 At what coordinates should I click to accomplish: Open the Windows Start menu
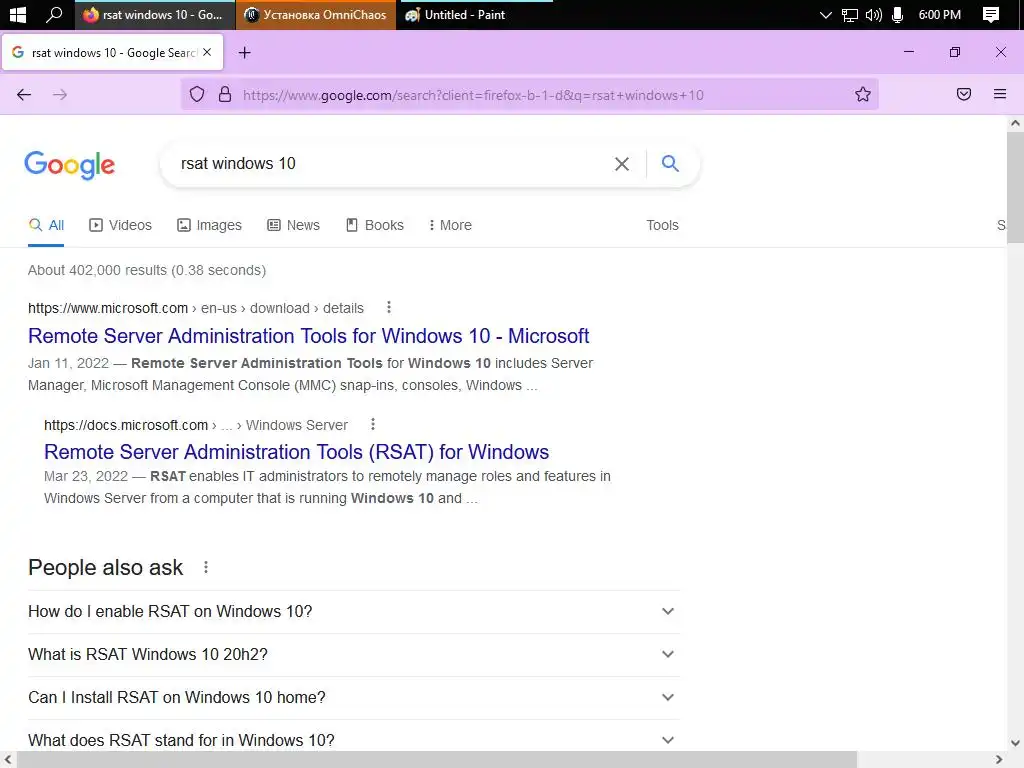pyautogui.click(x=18, y=14)
